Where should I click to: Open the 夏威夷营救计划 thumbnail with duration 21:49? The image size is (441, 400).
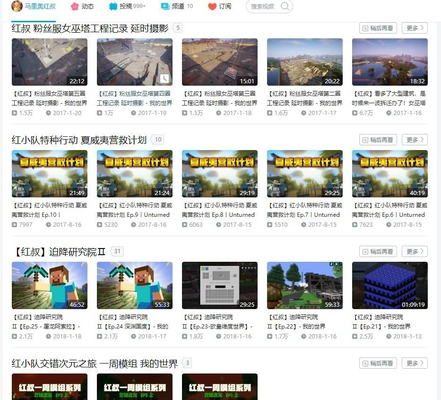[x=50, y=174]
